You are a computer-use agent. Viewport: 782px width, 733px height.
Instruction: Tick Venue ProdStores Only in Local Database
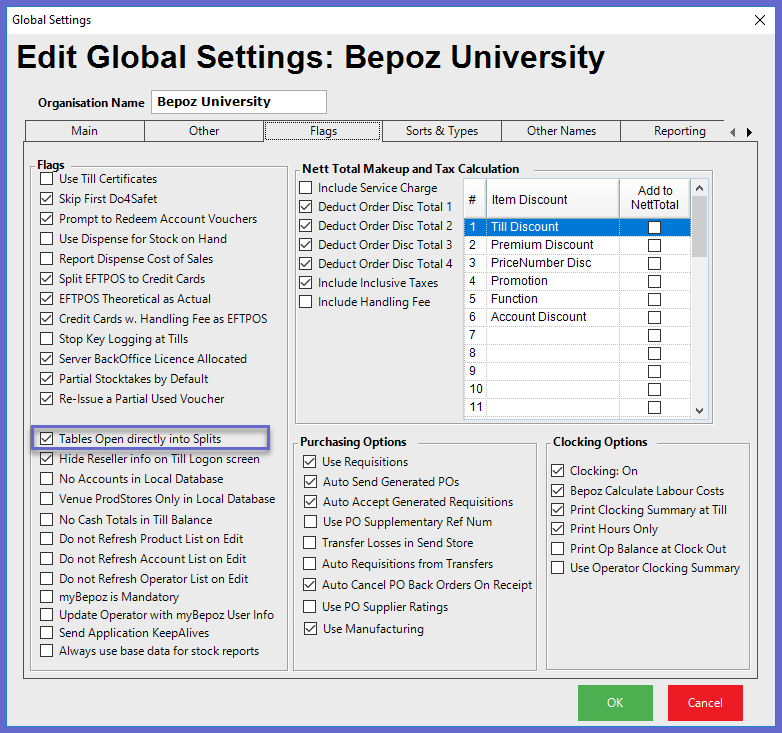pos(46,499)
